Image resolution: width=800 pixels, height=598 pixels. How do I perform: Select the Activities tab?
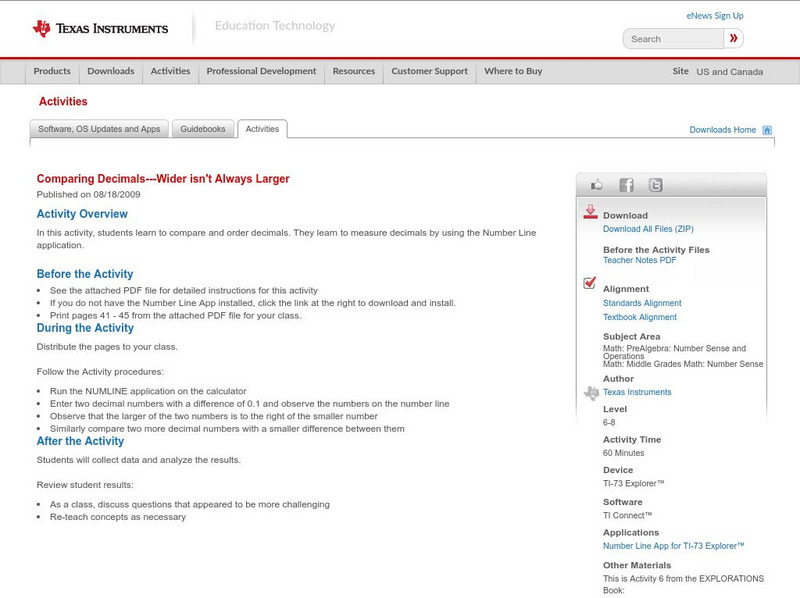(262, 129)
